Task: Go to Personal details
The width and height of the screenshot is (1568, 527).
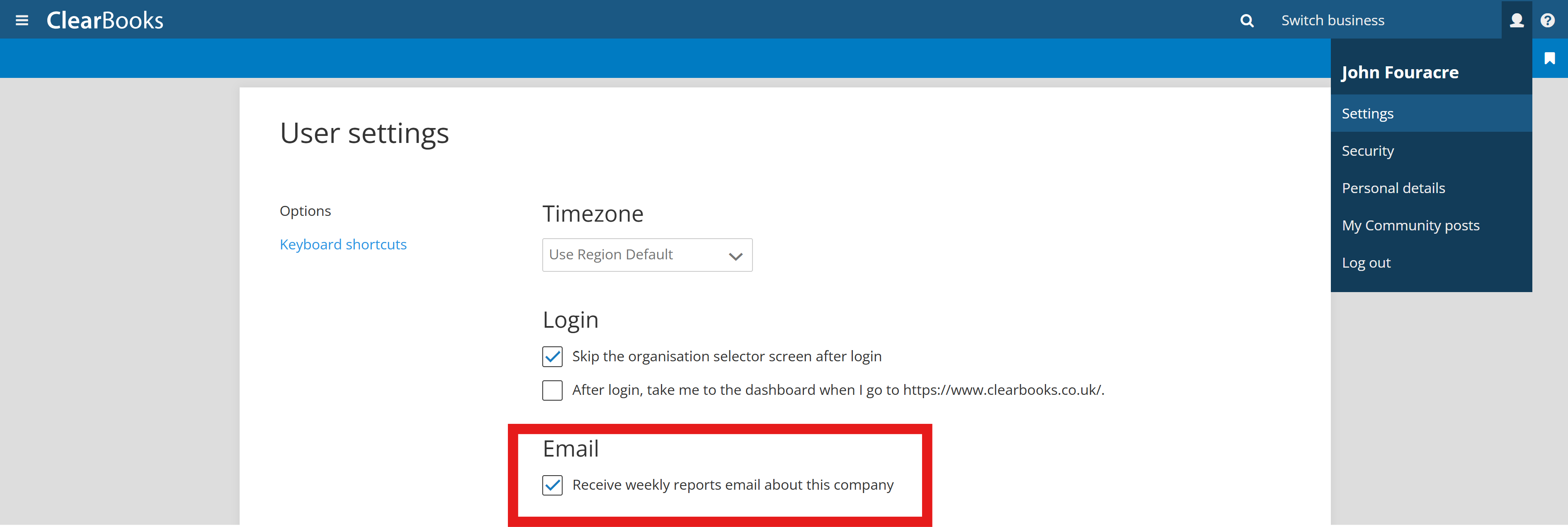Action: (x=1393, y=188)
